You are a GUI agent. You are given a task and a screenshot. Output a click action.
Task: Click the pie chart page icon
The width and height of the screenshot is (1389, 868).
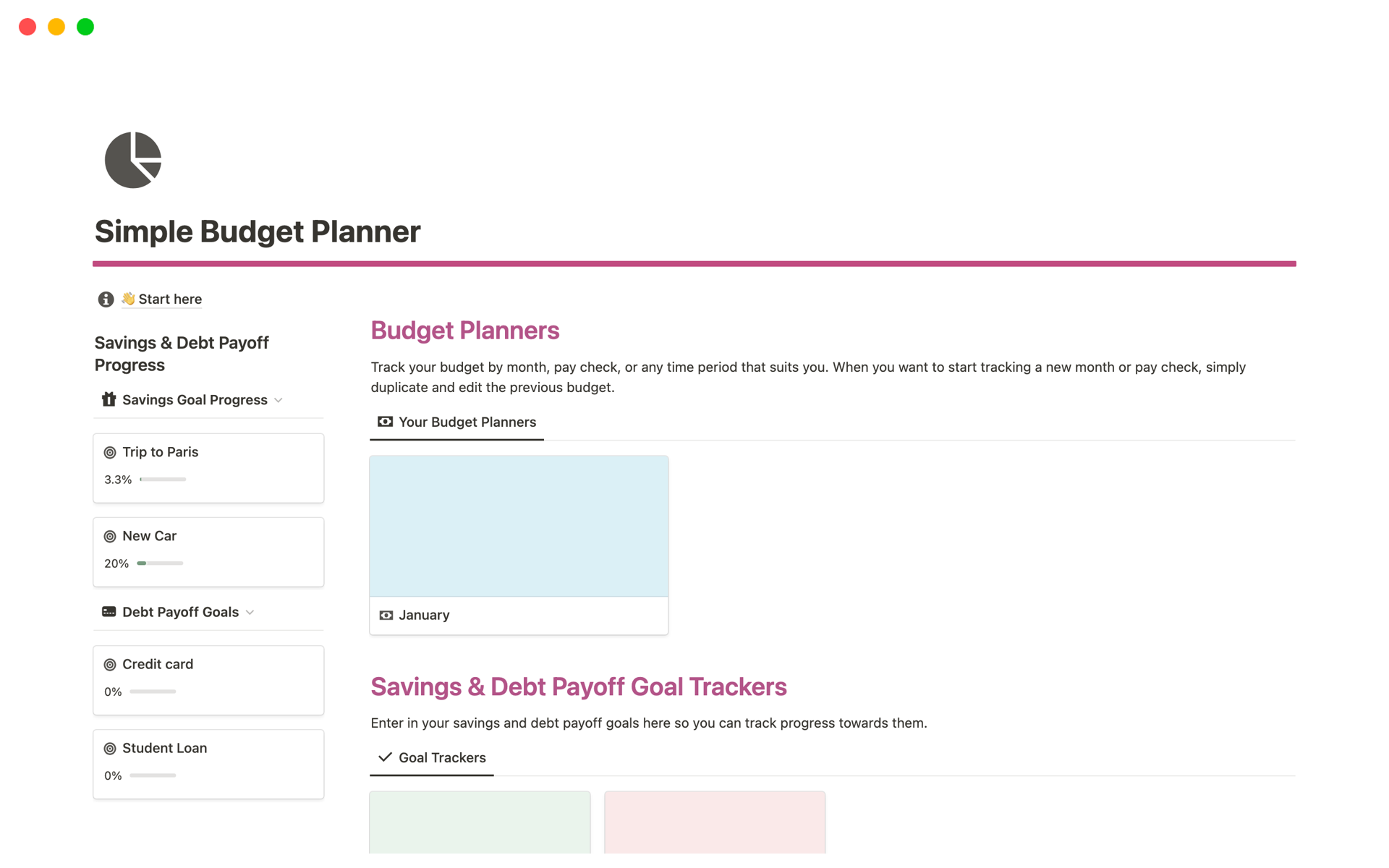(x=133, y=159)
